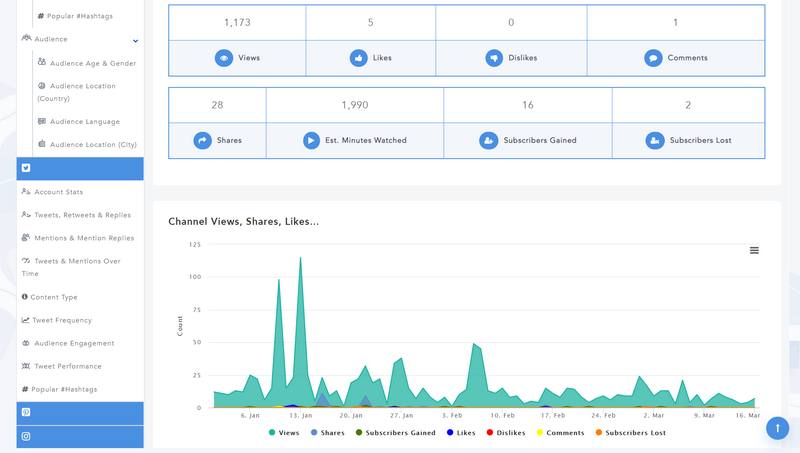
Task: Toggle Comments series in chart legend
Action: click(560, 433)
